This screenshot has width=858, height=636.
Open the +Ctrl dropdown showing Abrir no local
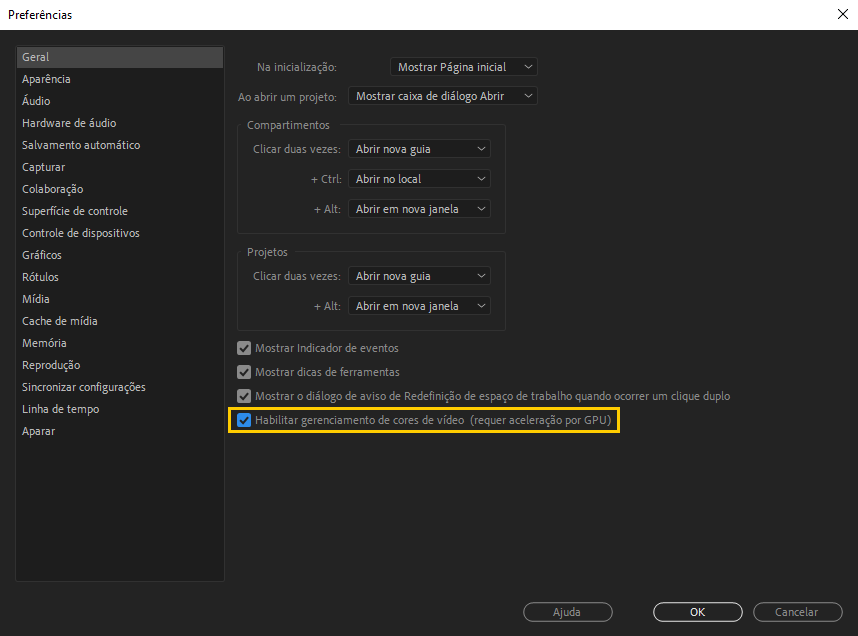(419, 178)
